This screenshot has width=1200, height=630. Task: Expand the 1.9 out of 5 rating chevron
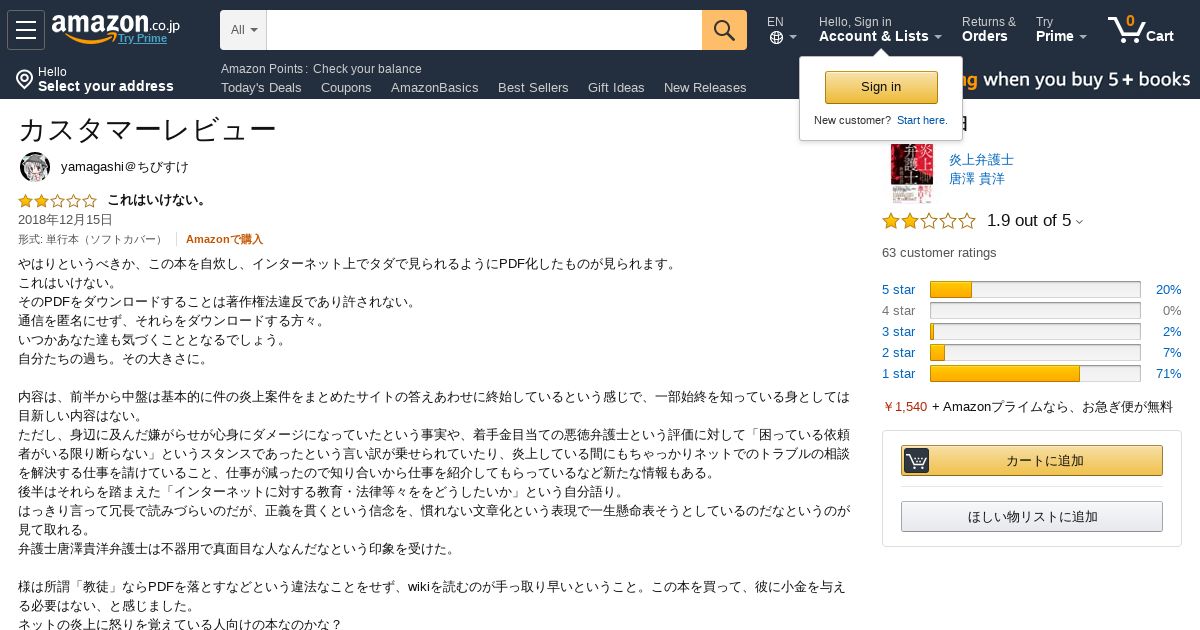(1079, 222)
